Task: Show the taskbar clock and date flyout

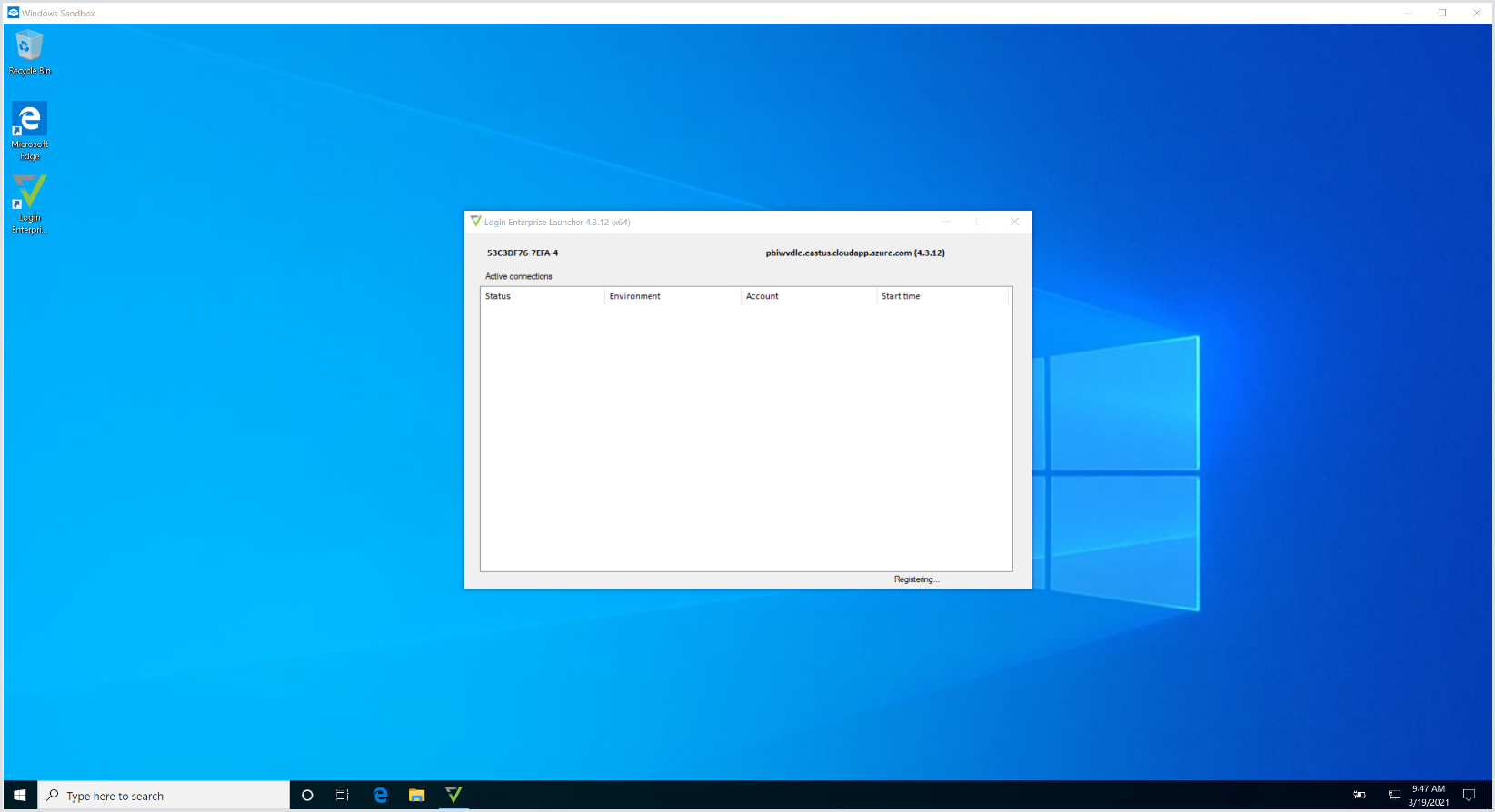Action: coord(1429,796)
